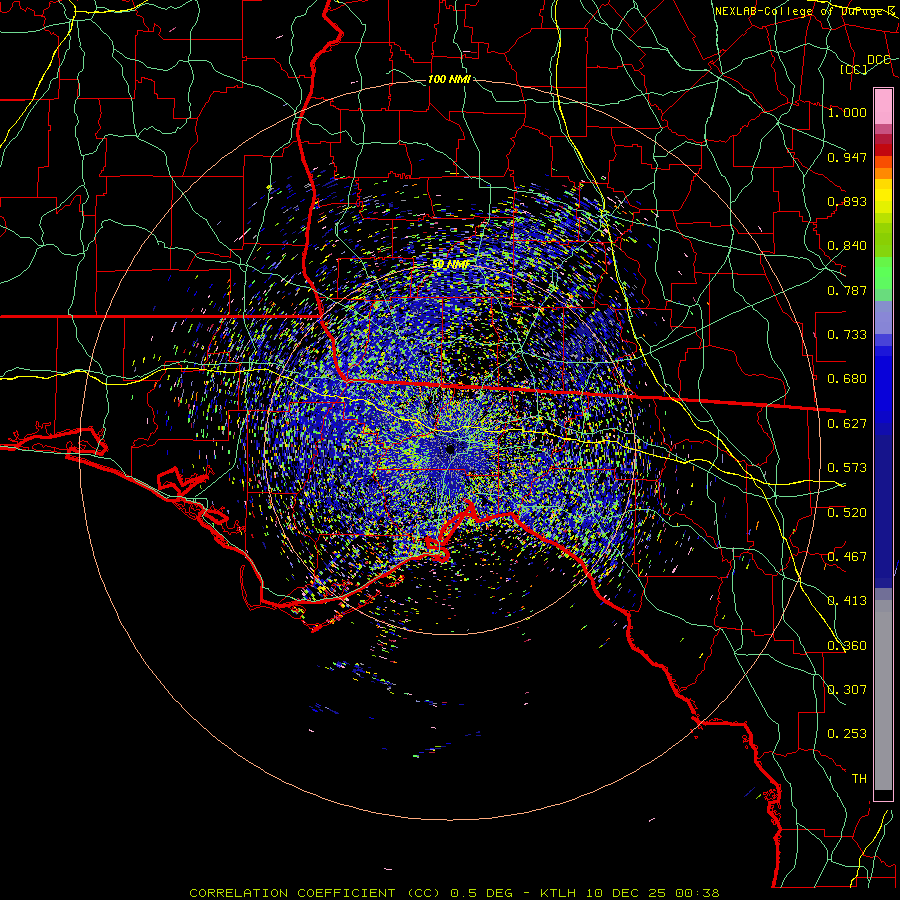The image size is (900, 900).
Task: Click the 100 NMI range ring label
Action: [x=449, y=79]
